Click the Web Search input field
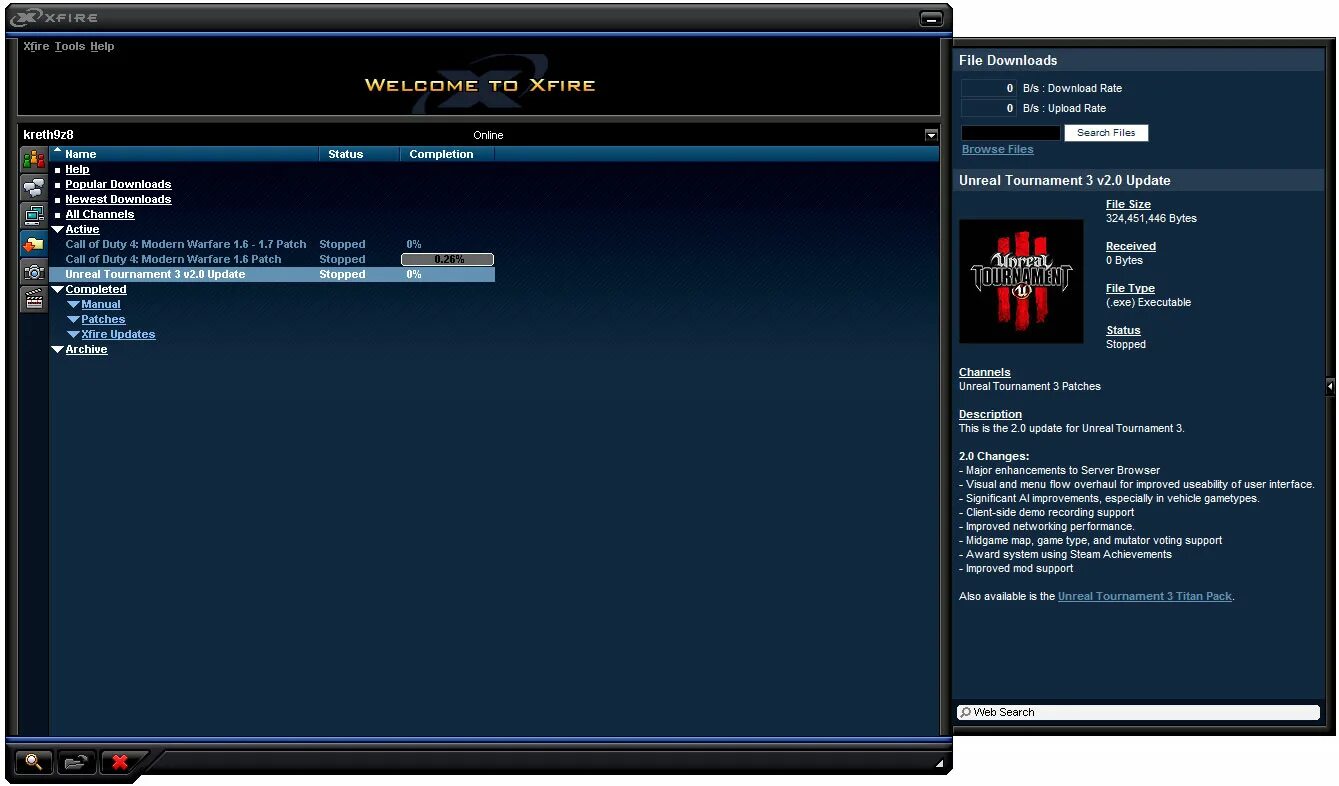 coord(1138,712)
